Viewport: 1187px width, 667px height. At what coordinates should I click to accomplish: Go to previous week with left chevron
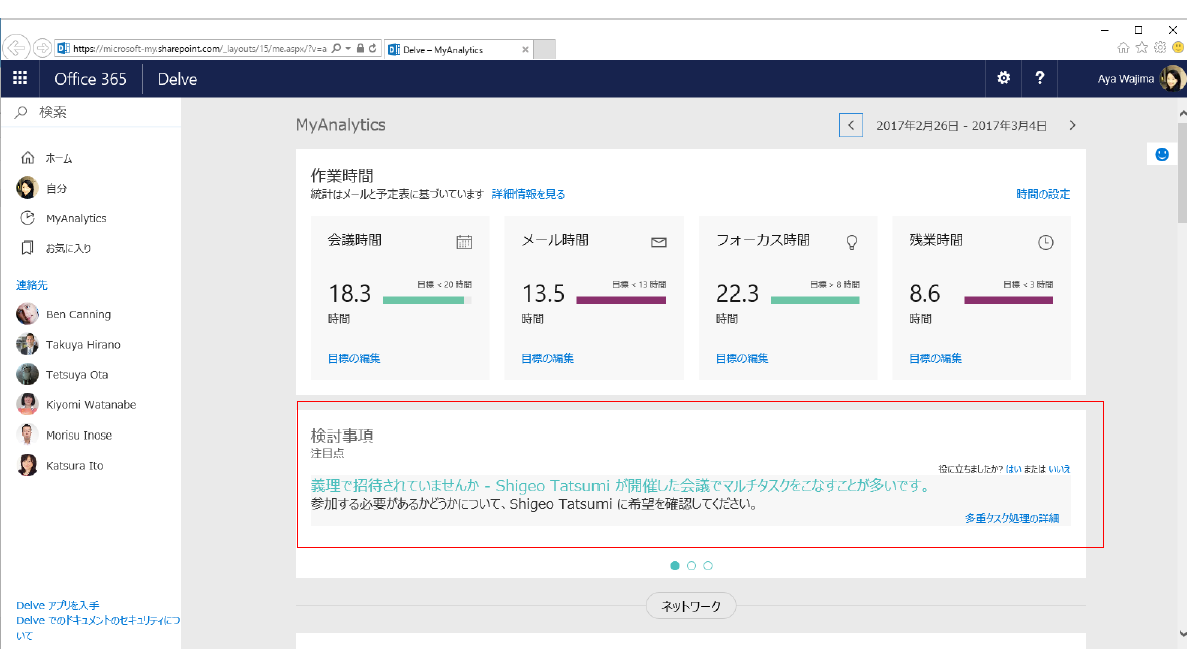(851, 125)
